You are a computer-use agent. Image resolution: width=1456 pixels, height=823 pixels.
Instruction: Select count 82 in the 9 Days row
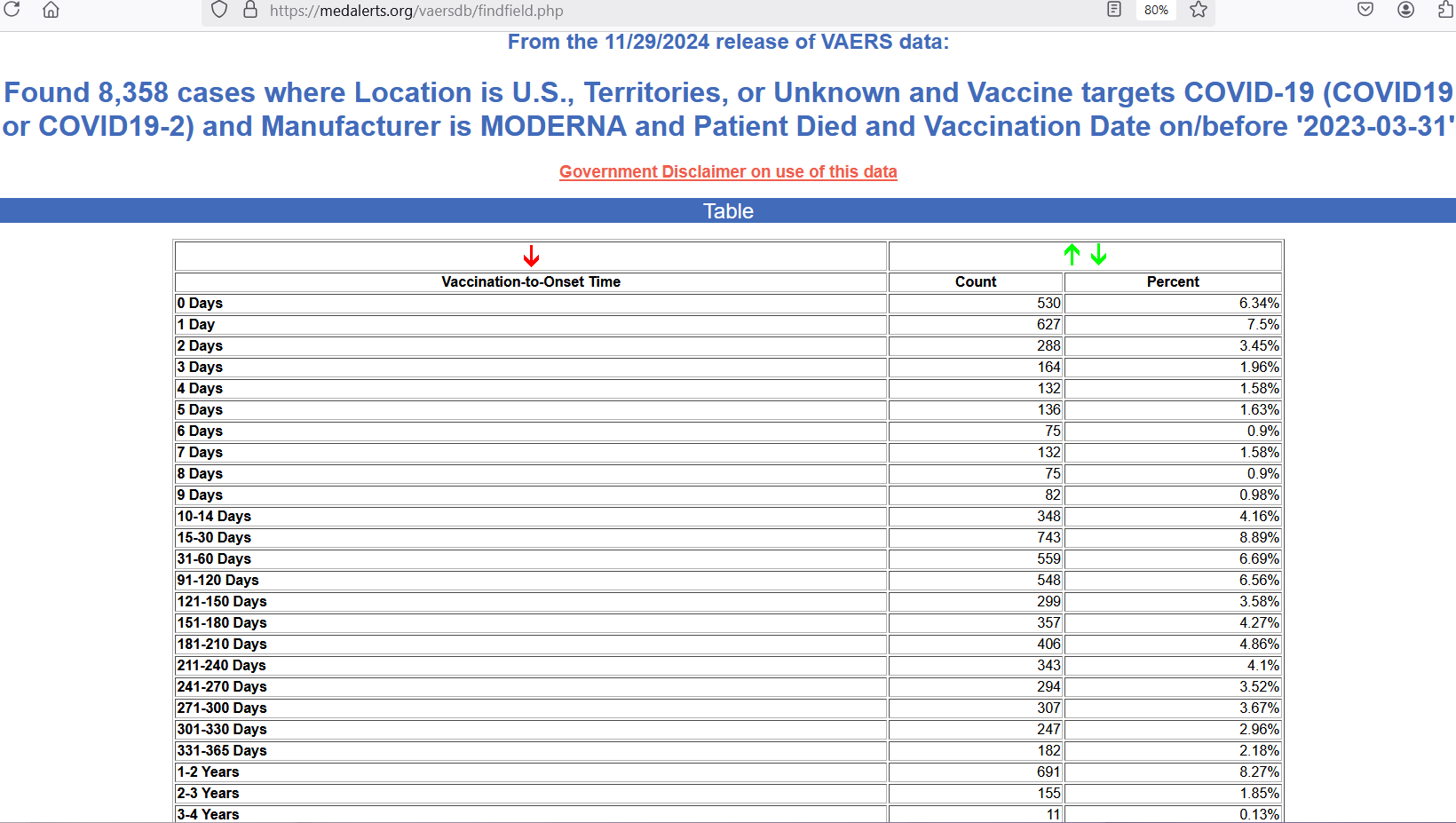(1053, 495)
